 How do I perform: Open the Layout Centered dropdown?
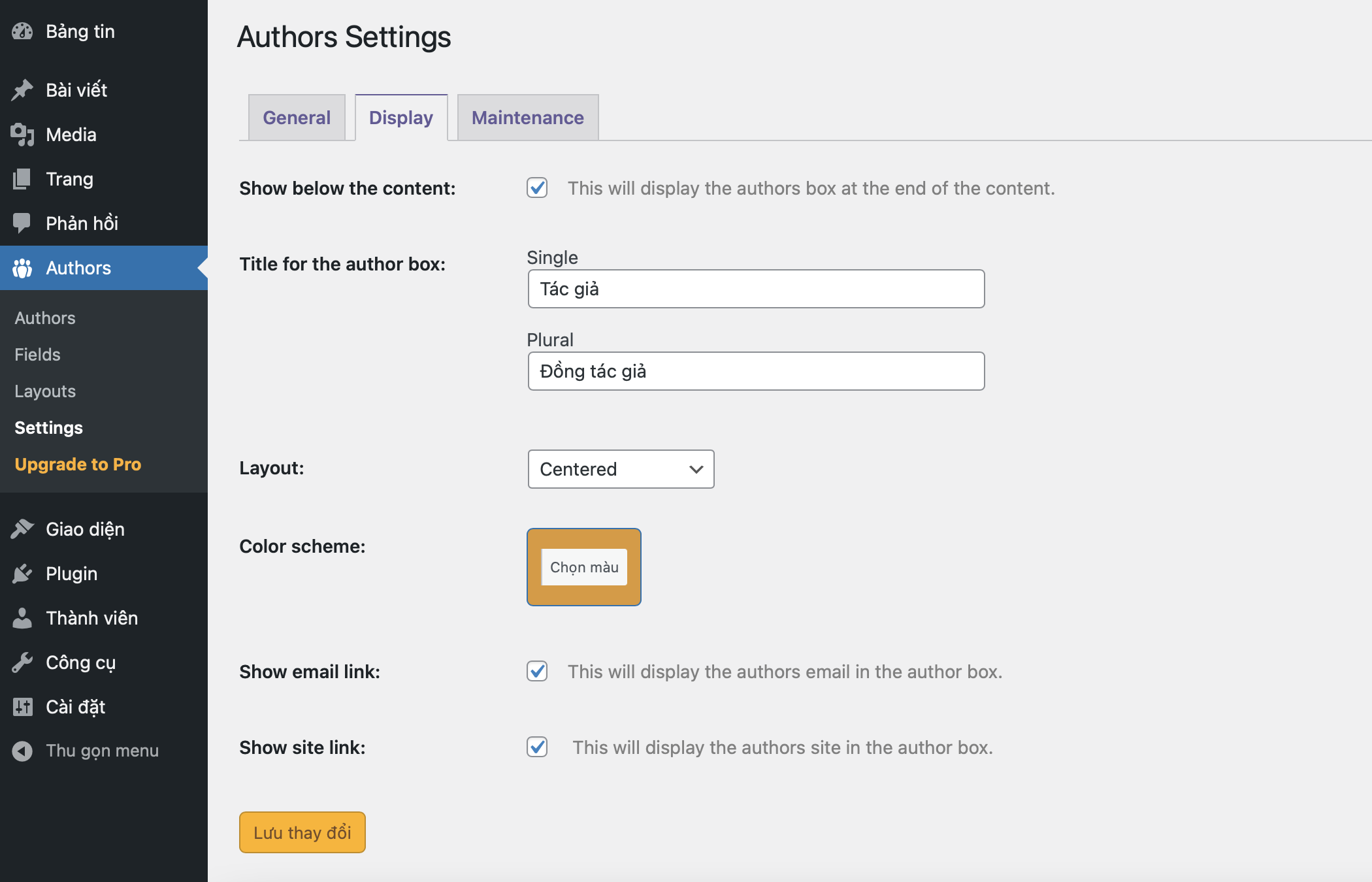[x=621, y=469]
